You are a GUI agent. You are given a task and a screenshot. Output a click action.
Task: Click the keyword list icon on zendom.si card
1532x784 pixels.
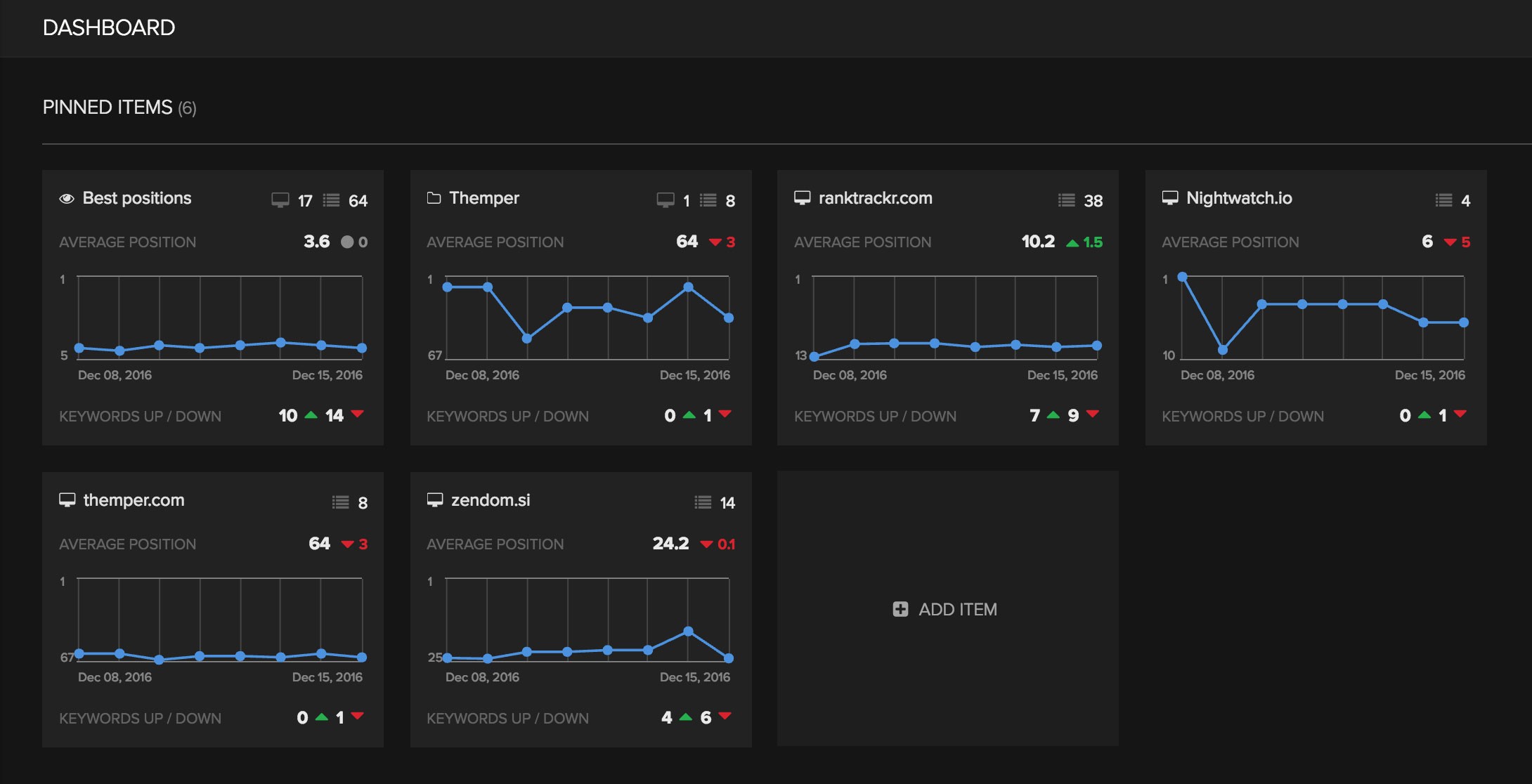703,502
